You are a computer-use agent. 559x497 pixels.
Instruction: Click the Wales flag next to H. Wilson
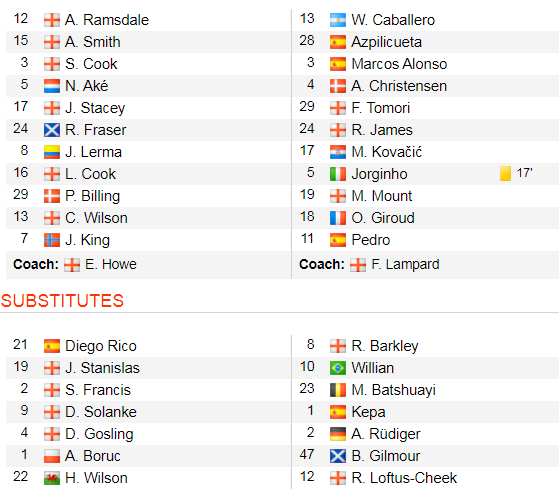click(52, 478)
